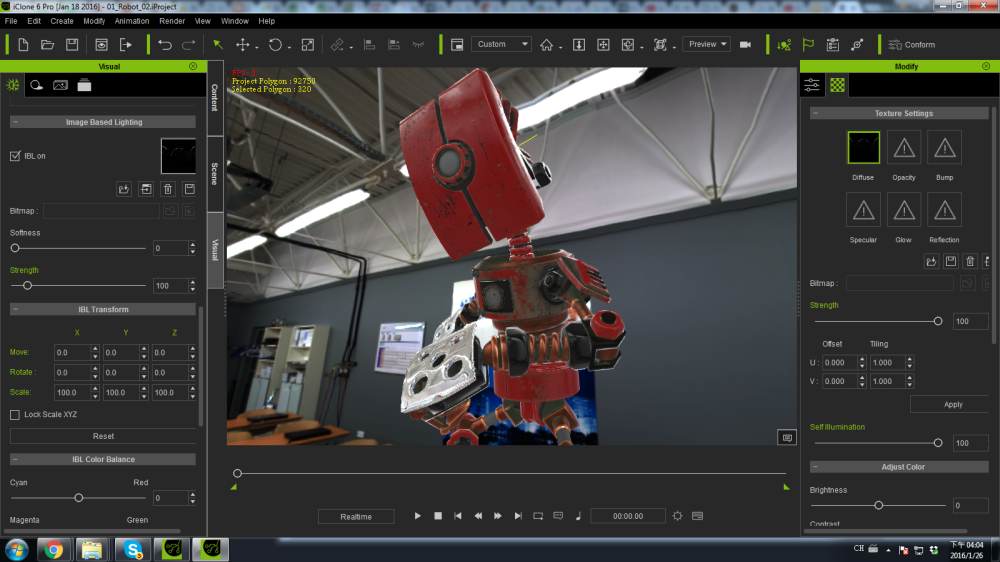Enable Lock Scale XYZ checkbox
Viewport: 1000px width, 562px height.
[15, 414]
